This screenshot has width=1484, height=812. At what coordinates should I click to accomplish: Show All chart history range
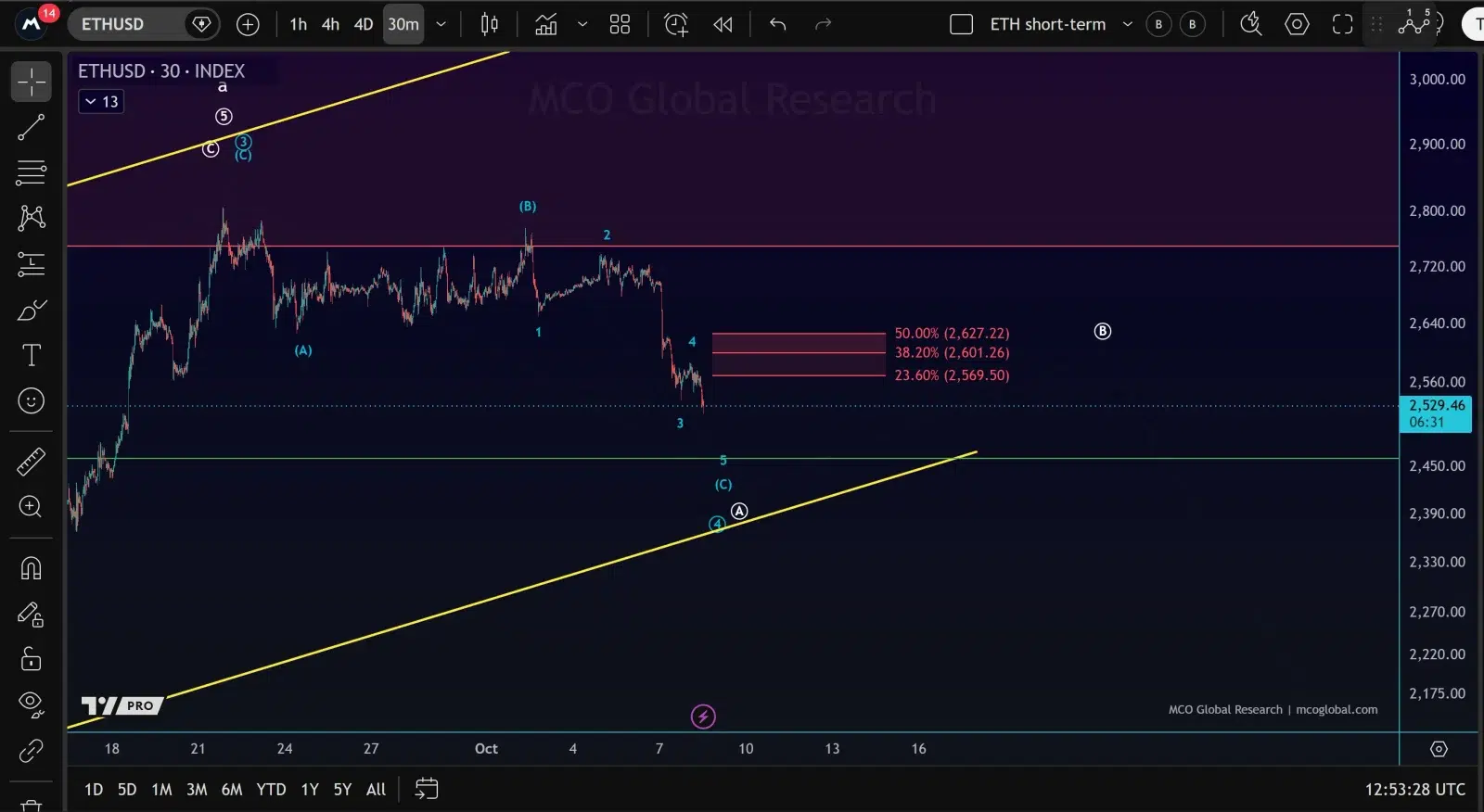pyautogui.click(x=376, y=789)
